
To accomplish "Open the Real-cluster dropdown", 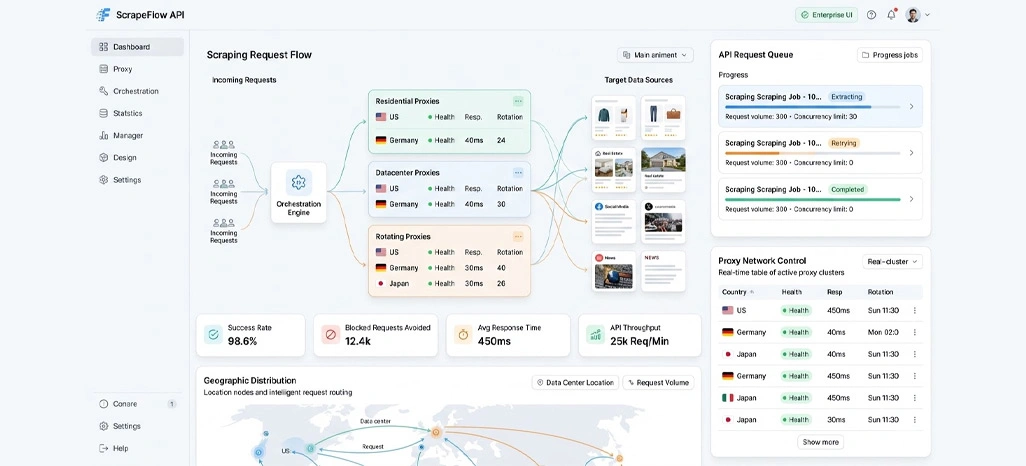I will [x=893, y=262].
